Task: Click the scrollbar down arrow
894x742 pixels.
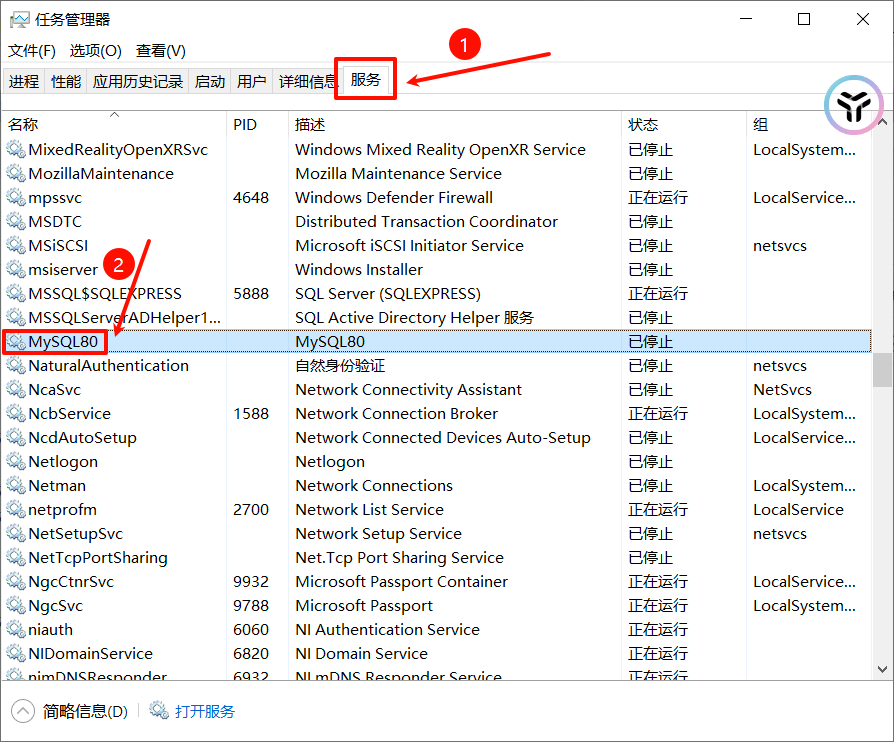Action: tap(882, 669)
